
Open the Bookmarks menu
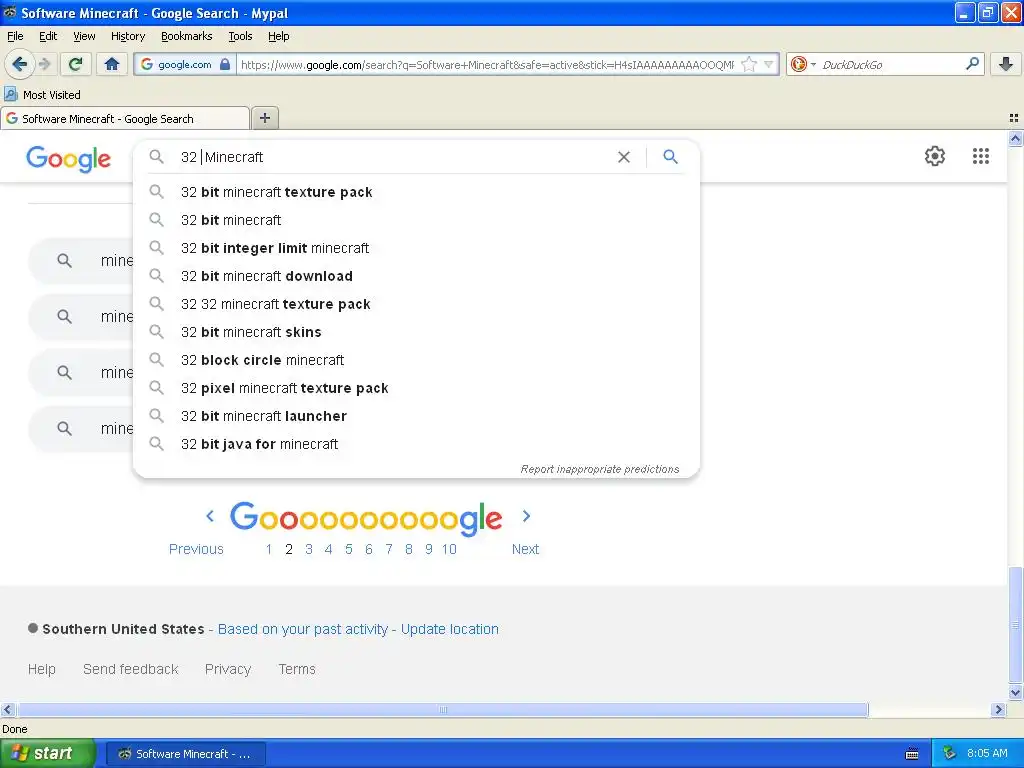point(186,36)
